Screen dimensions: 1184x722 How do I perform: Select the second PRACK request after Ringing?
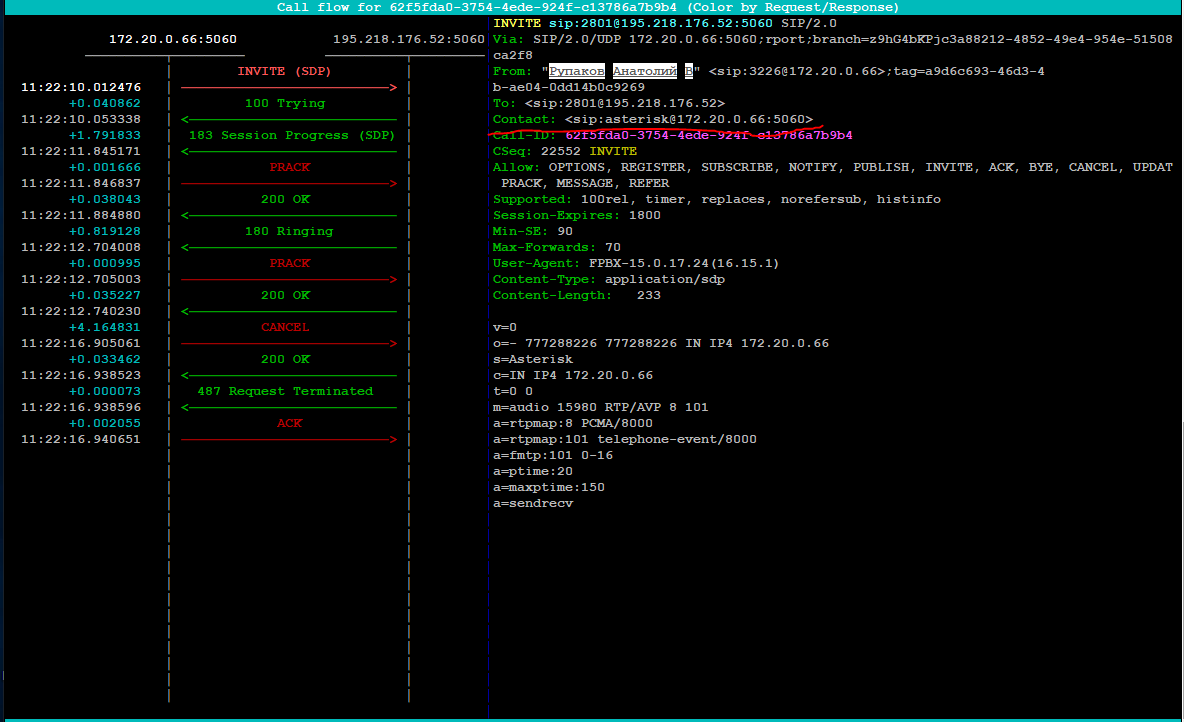pyautogui.click(x=289, y=264)
